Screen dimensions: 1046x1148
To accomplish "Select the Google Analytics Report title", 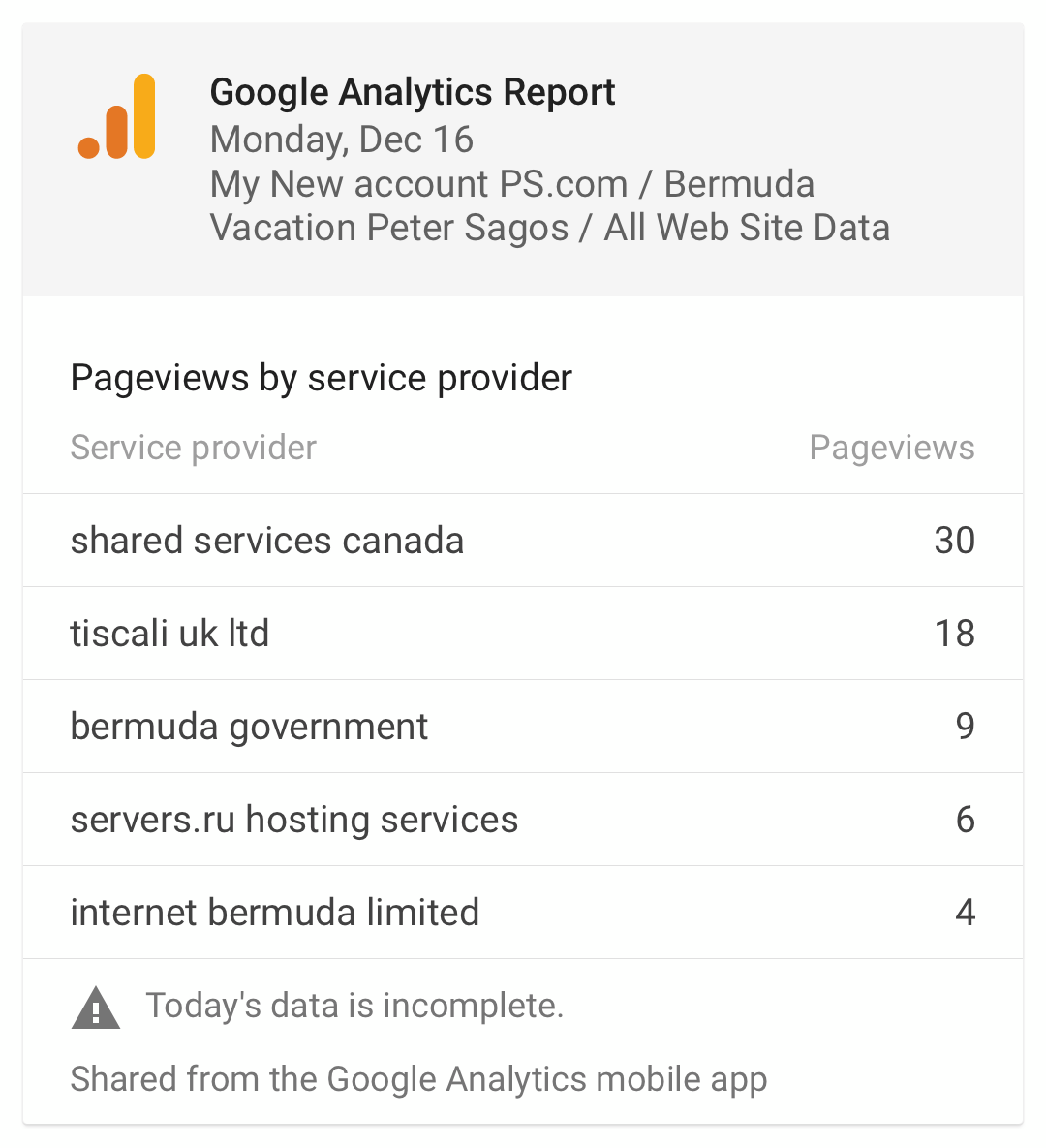I will point(413,92).
